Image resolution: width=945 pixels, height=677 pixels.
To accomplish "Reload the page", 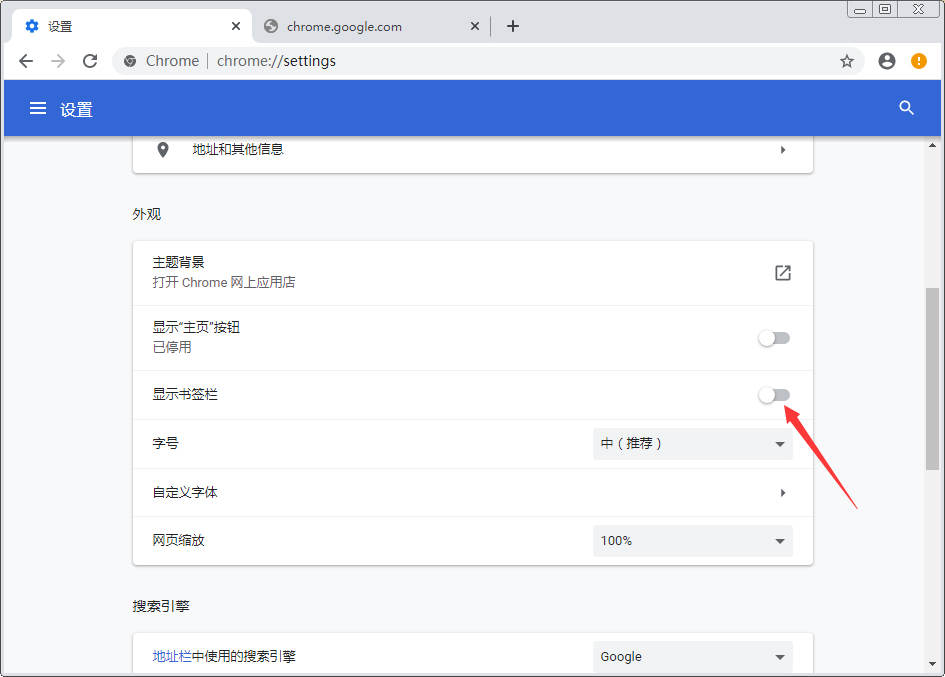I will click(x=90, y=61).
